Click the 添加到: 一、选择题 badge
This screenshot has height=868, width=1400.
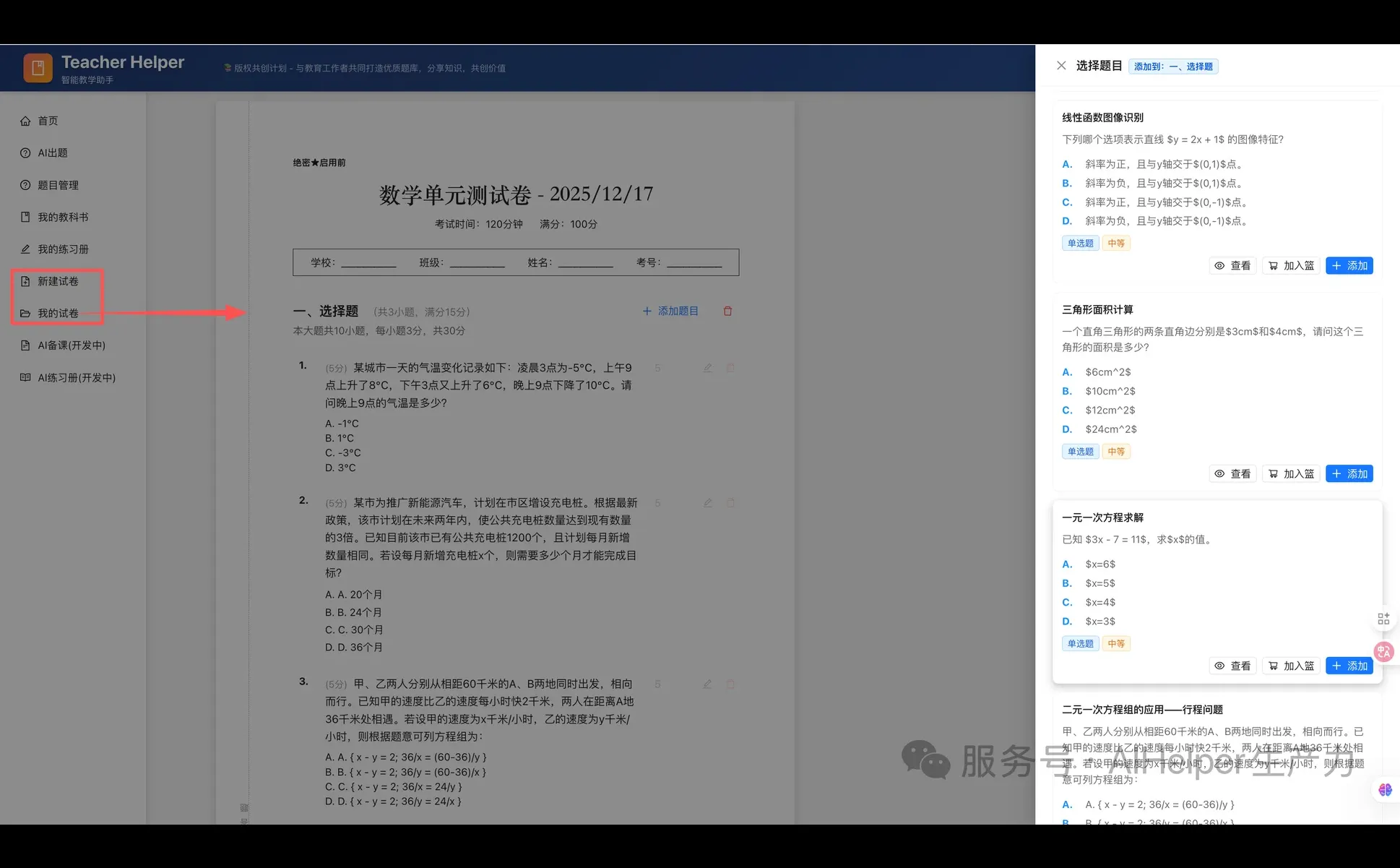(x=1173, y=66)
